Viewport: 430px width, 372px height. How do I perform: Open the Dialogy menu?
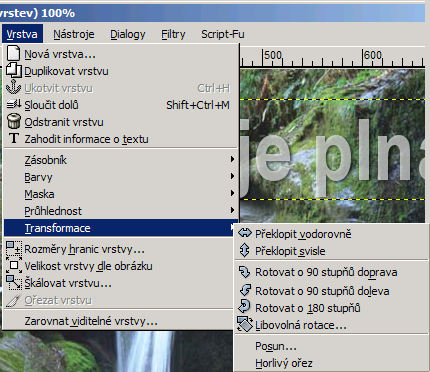(128, 34)
